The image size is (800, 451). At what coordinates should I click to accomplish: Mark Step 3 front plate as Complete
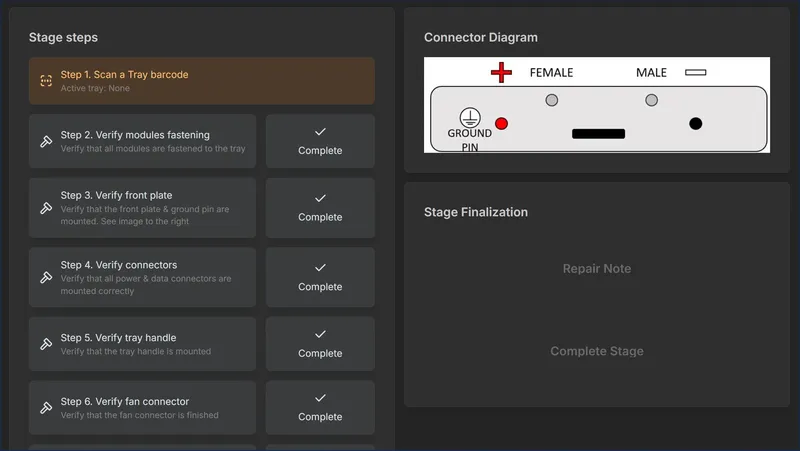pos(320,208)
